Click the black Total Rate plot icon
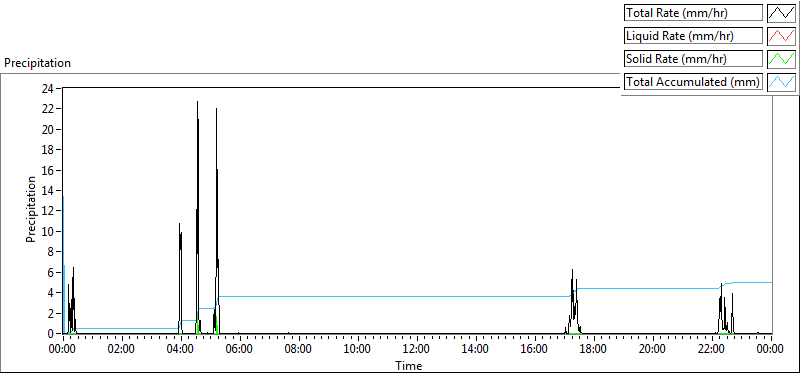The image size is (800, 373). point(782,13)
